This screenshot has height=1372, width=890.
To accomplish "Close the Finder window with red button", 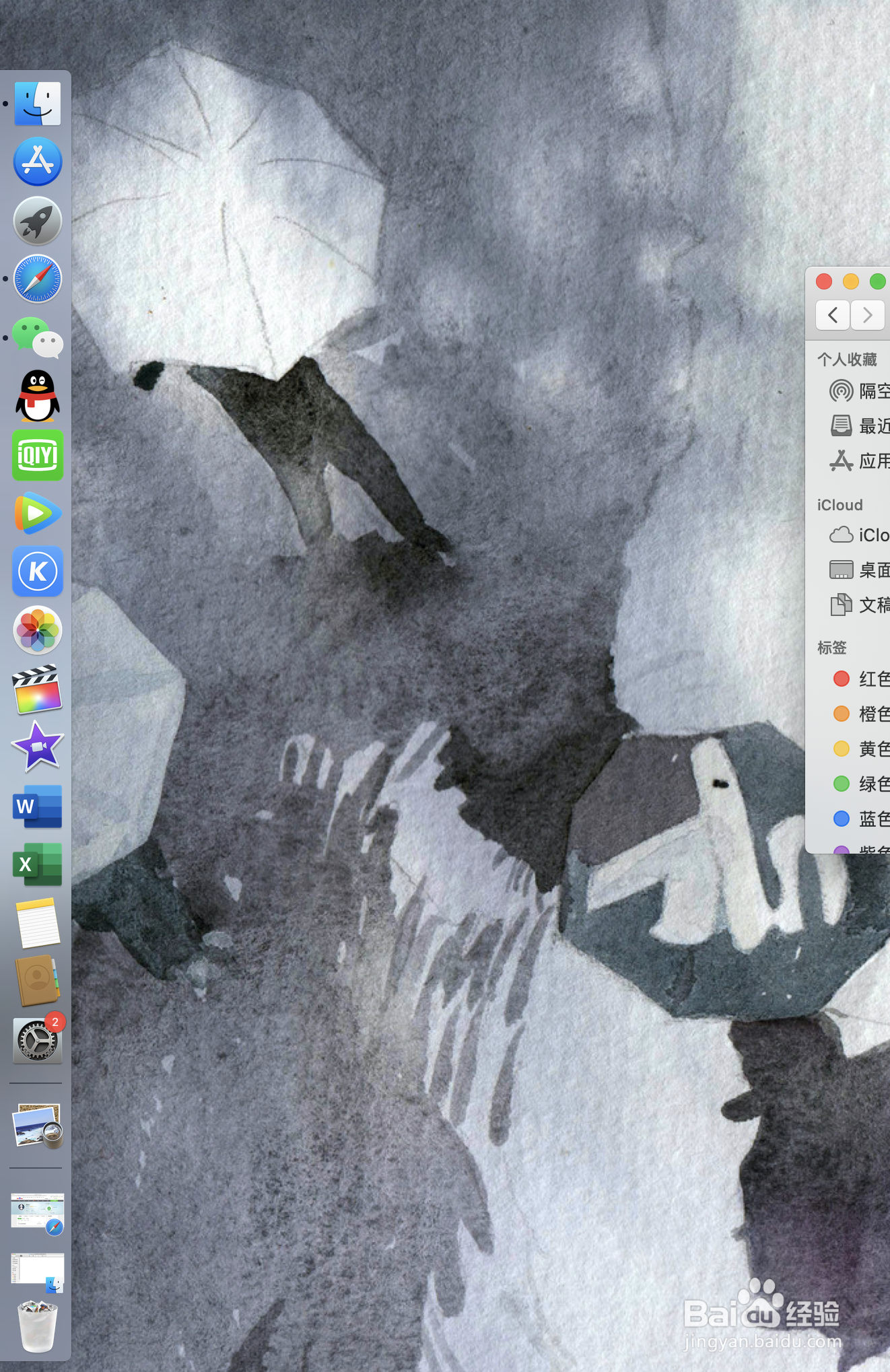I will (824, 281).
